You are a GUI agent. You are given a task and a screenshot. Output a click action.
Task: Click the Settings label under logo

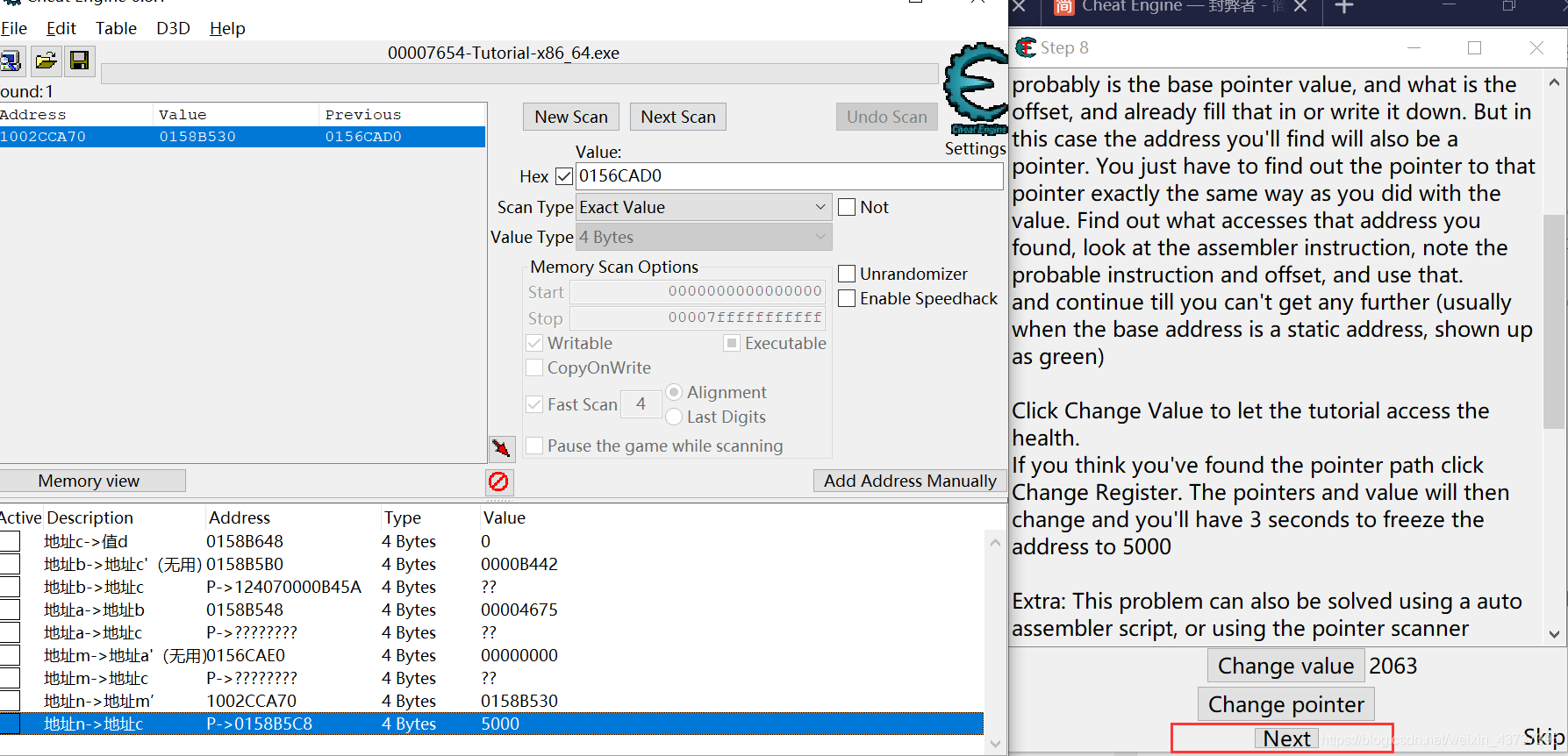[x=975, y=148]
